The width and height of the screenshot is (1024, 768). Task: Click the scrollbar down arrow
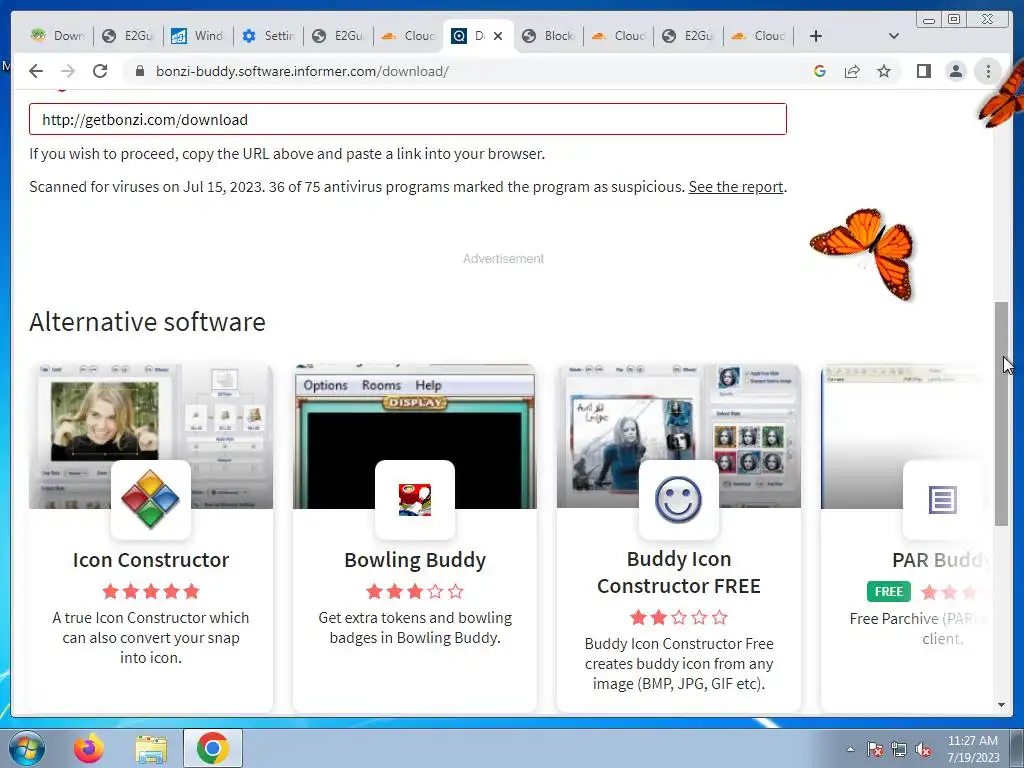(1000, 705)
